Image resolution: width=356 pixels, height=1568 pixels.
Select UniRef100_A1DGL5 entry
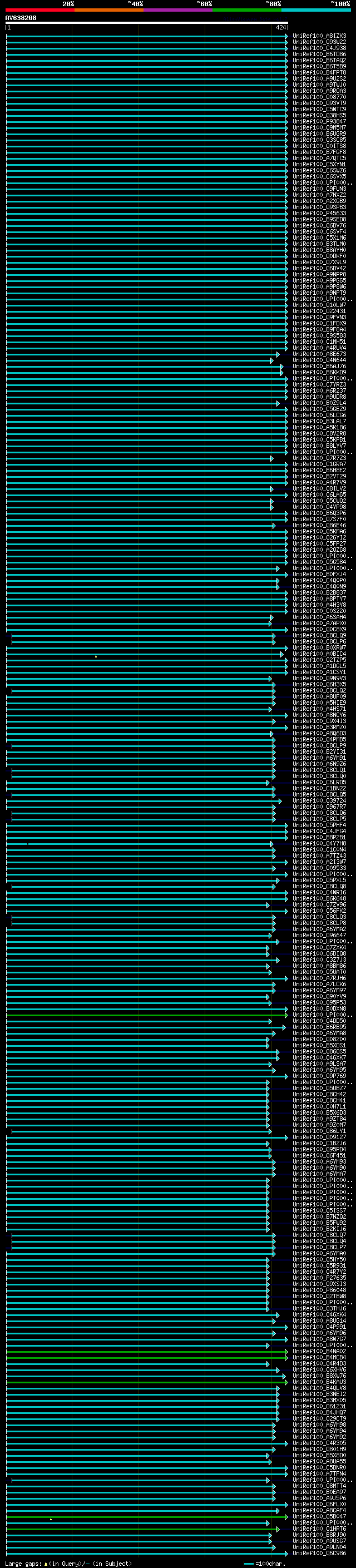319,666
